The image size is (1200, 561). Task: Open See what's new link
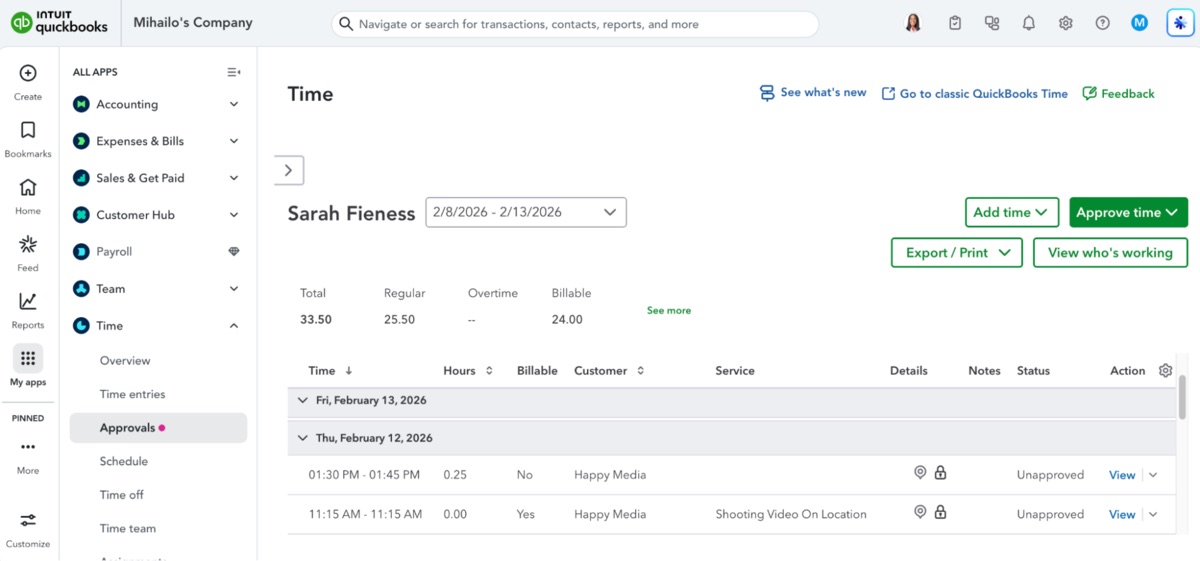(813, 93)
